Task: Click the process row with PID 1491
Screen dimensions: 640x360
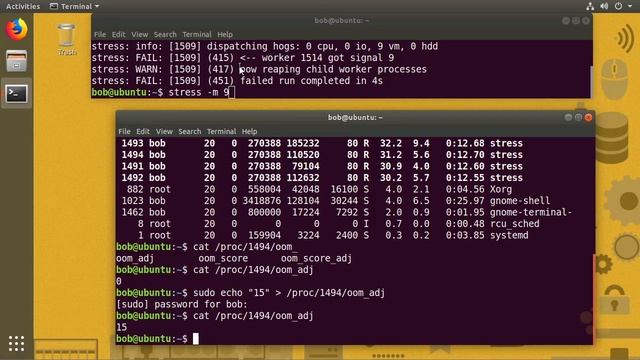Action: pyautogui.click(x=322, y=166)
